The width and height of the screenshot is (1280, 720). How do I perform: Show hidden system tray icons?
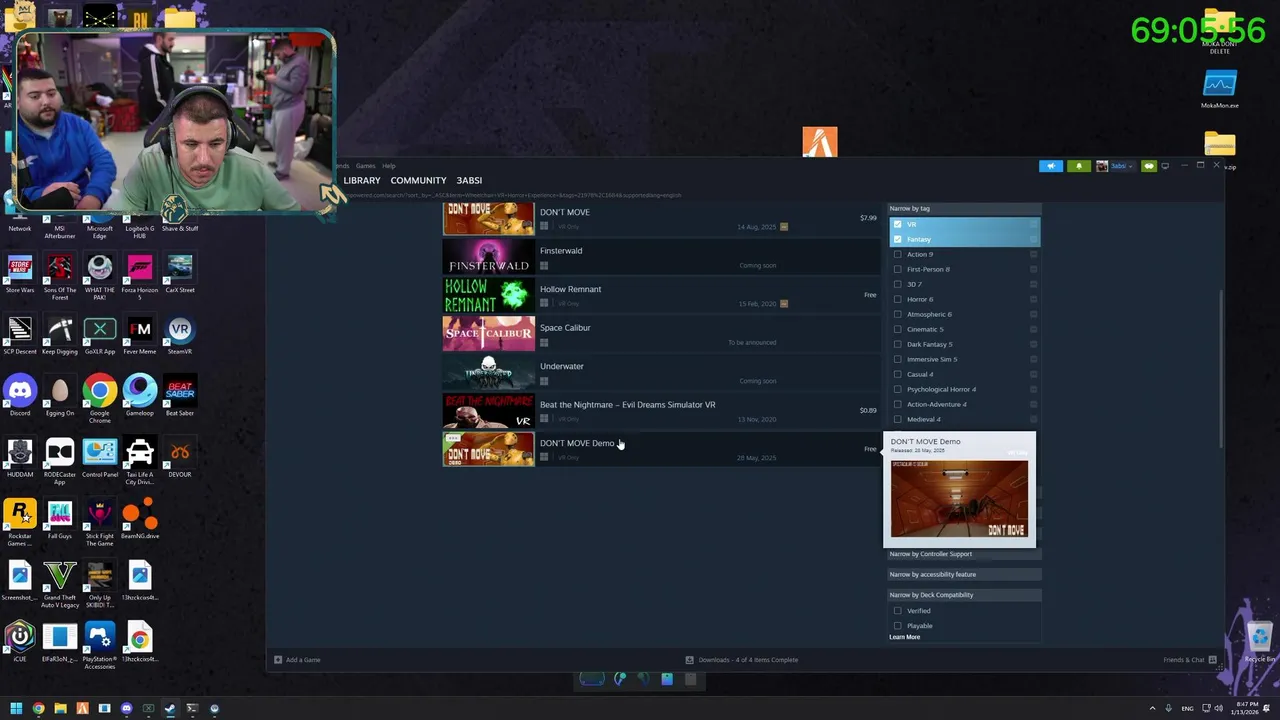pyautogui.click(x=1152, y=708)
